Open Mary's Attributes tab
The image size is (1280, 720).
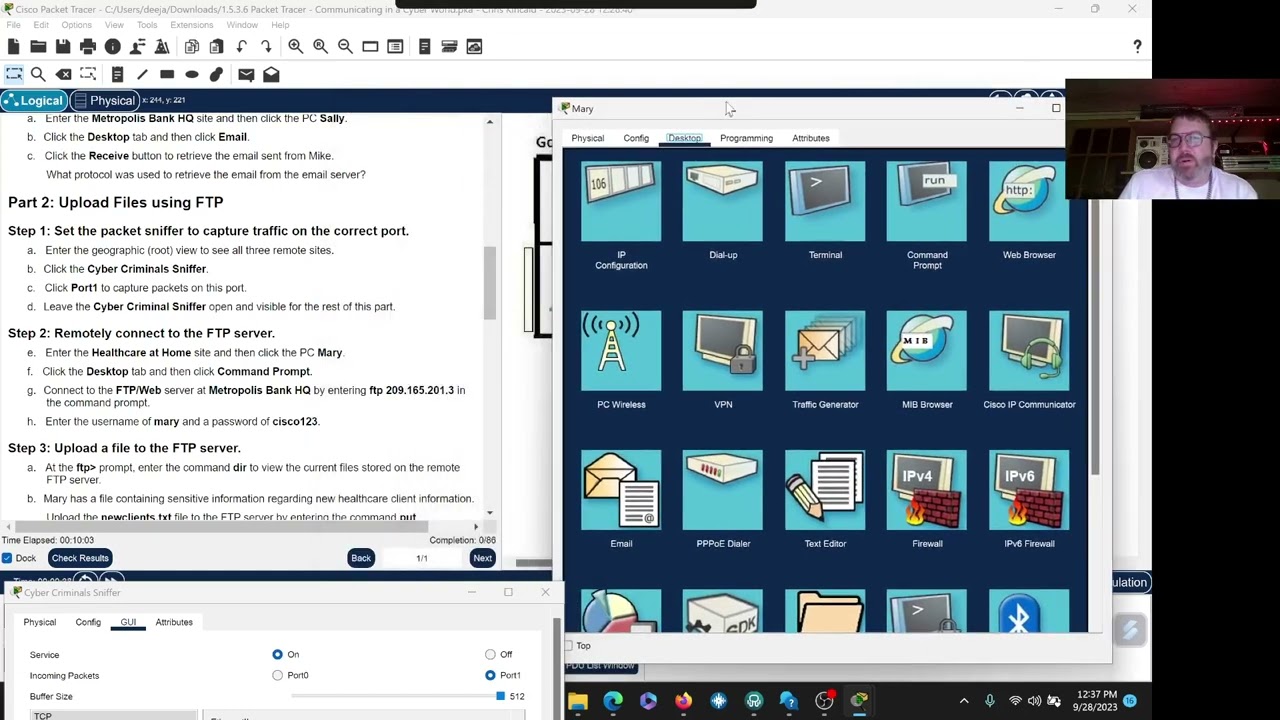811,138
